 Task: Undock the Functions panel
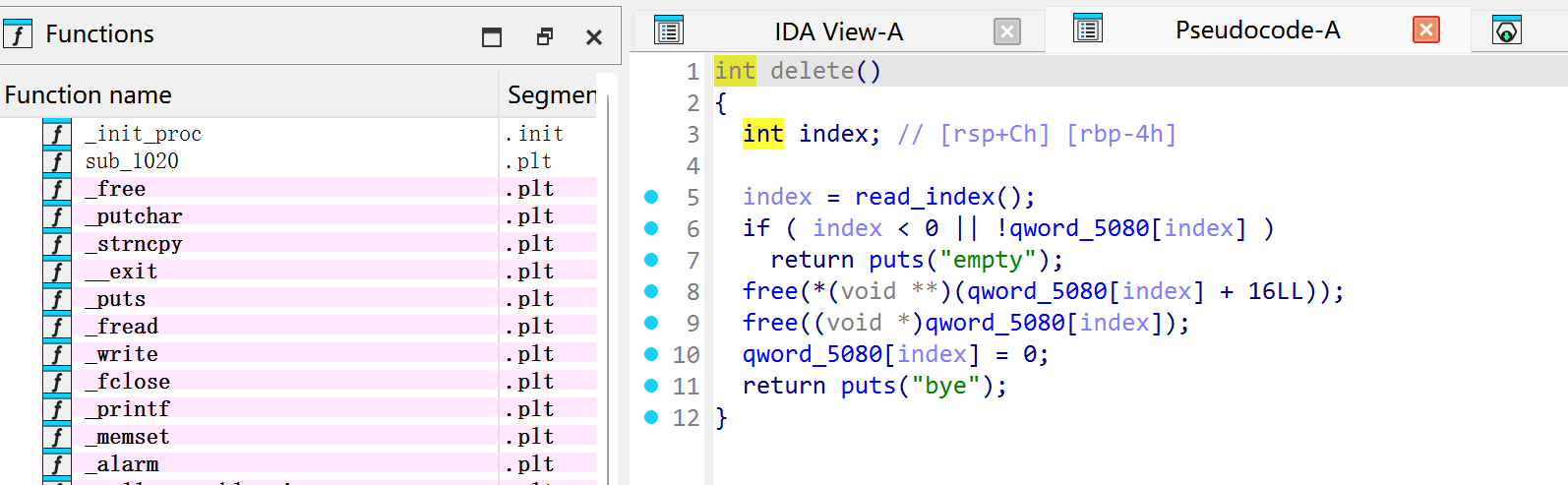click(x=544, y=37)
